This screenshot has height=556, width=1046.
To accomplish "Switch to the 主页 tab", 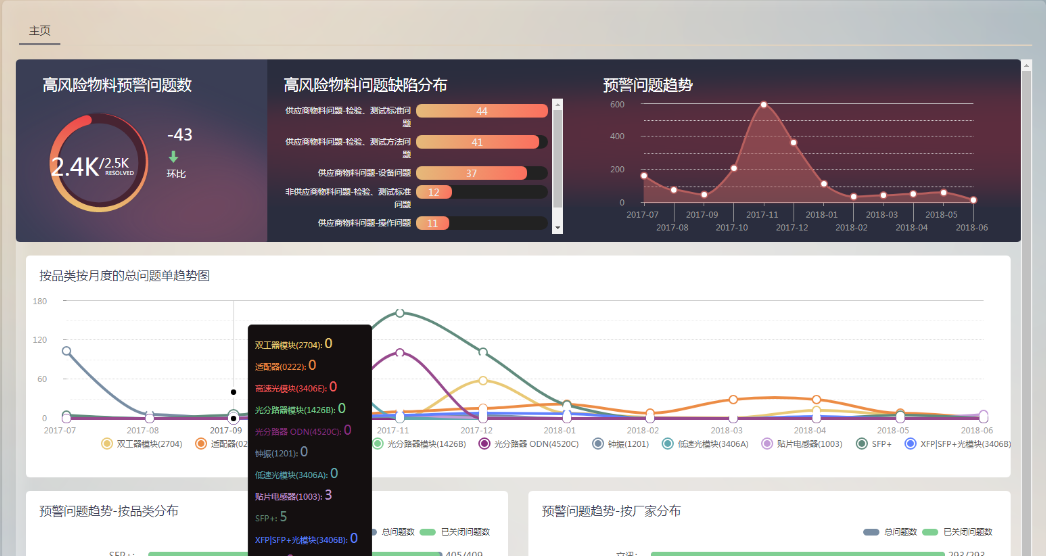I will point(40,31).
